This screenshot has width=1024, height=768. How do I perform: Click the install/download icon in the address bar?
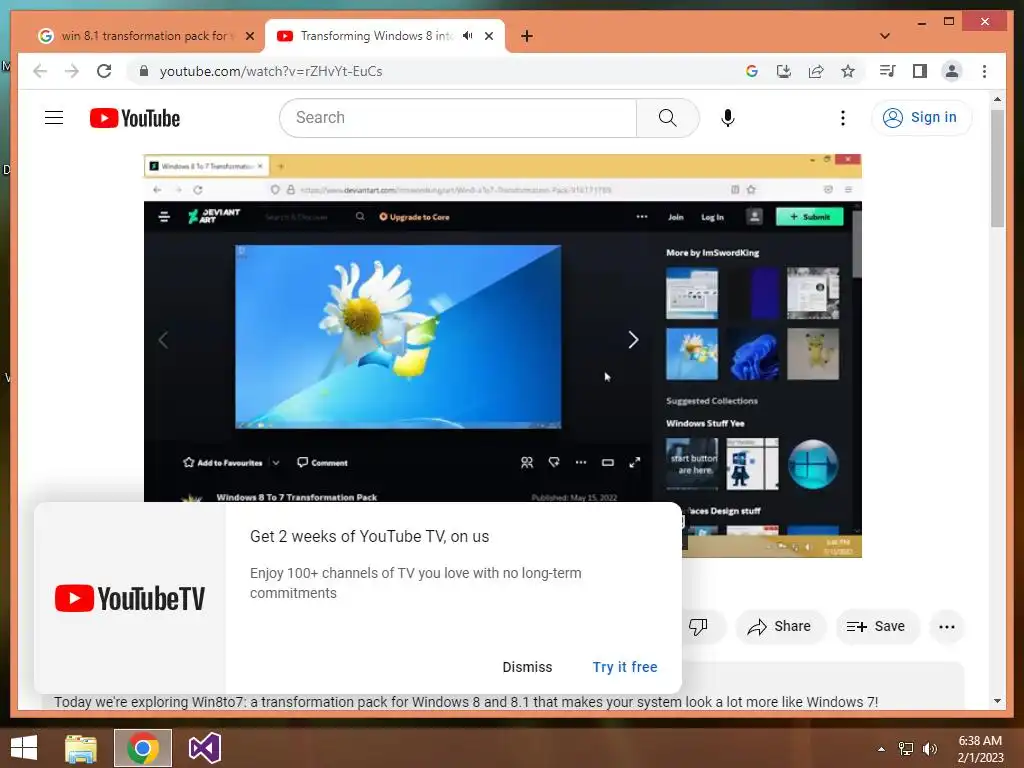[x=784, y=71]
